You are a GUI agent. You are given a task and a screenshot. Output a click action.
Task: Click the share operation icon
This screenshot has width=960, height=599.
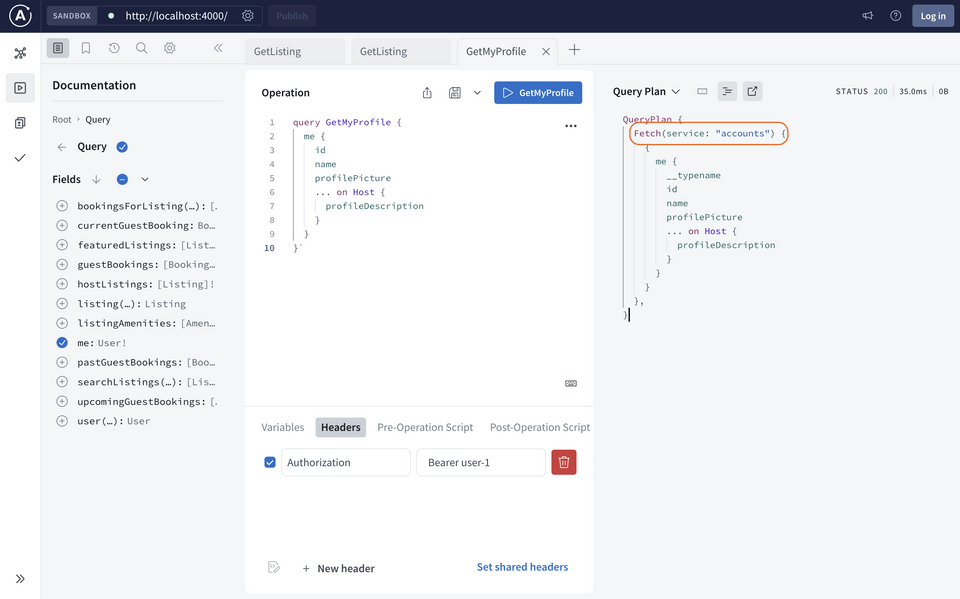427,93
